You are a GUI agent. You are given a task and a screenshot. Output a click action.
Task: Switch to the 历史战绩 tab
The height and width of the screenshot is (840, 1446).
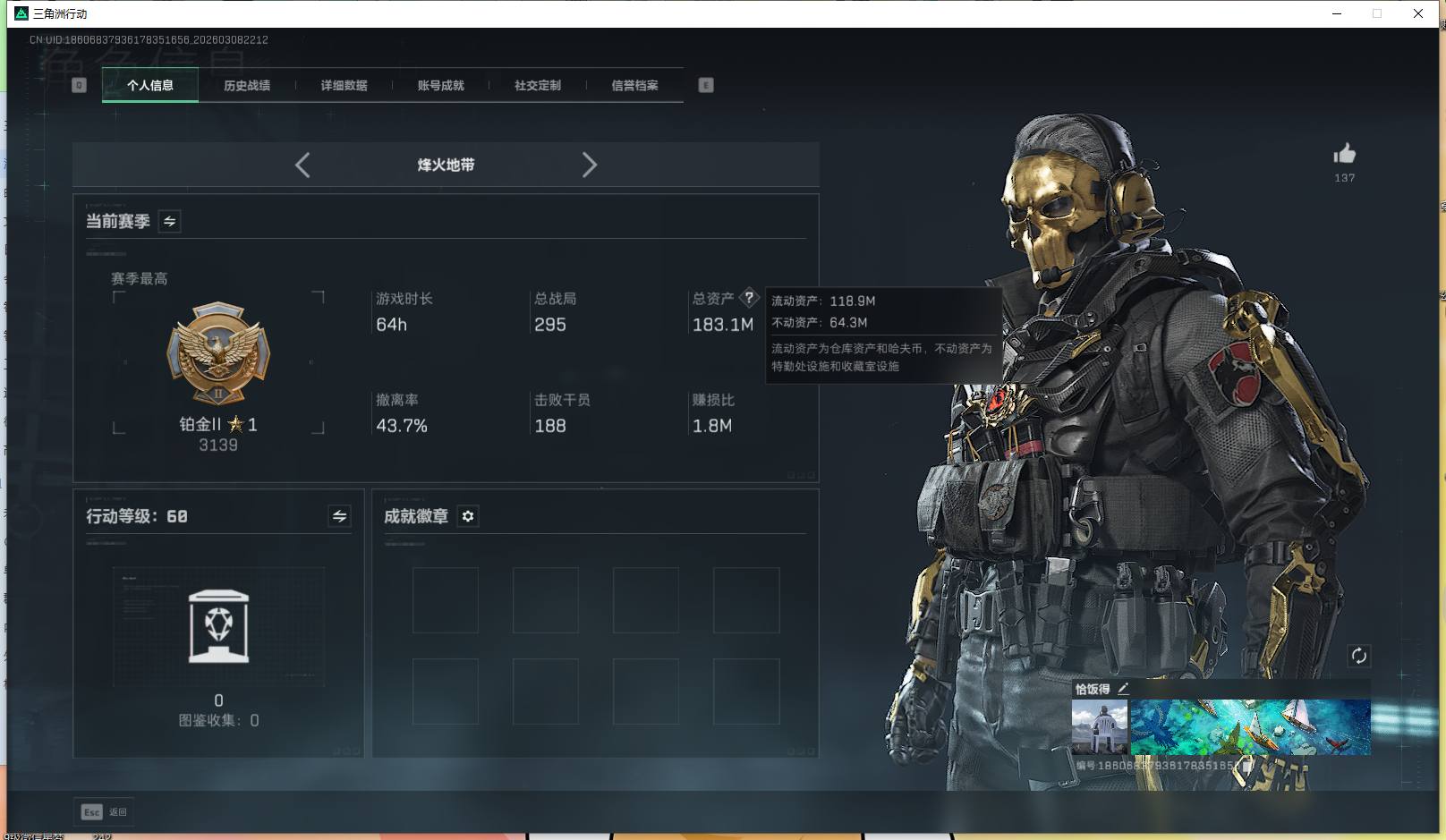(x=247, y=85)
